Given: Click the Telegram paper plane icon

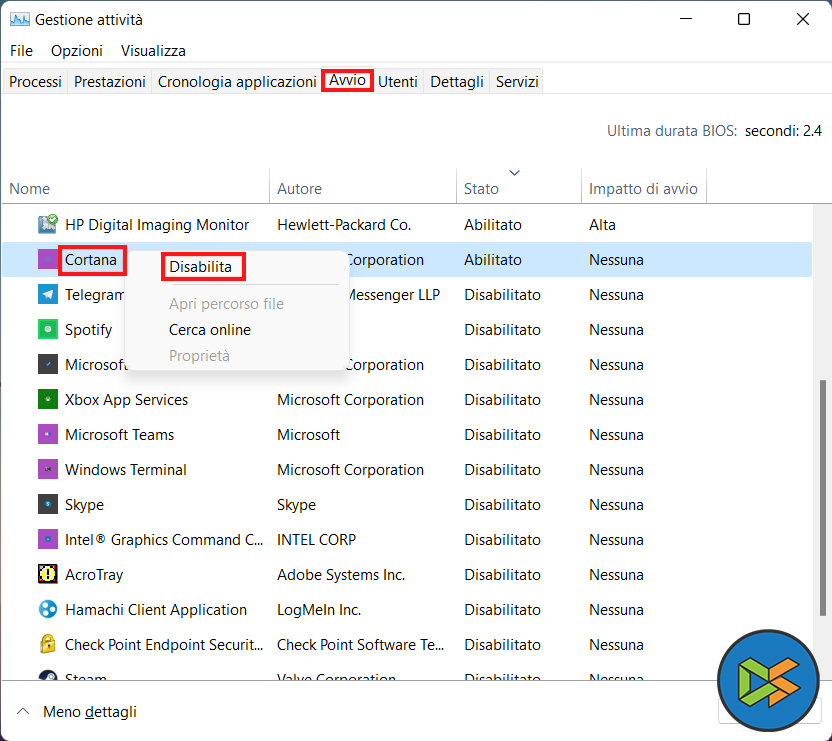Looking at the screenshot, I should coord(47,295).
